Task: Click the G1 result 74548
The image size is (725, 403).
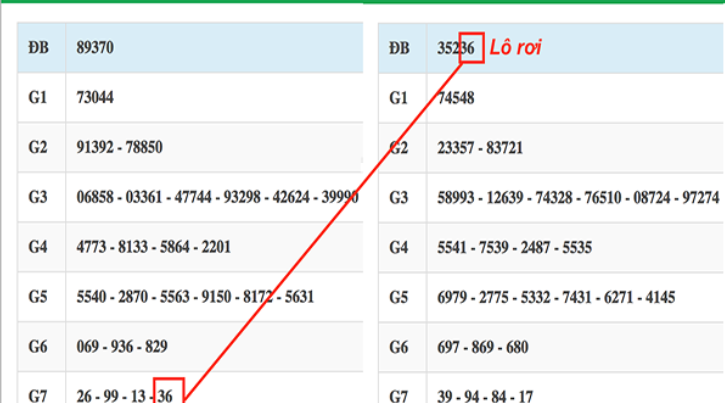Action: 456,98
